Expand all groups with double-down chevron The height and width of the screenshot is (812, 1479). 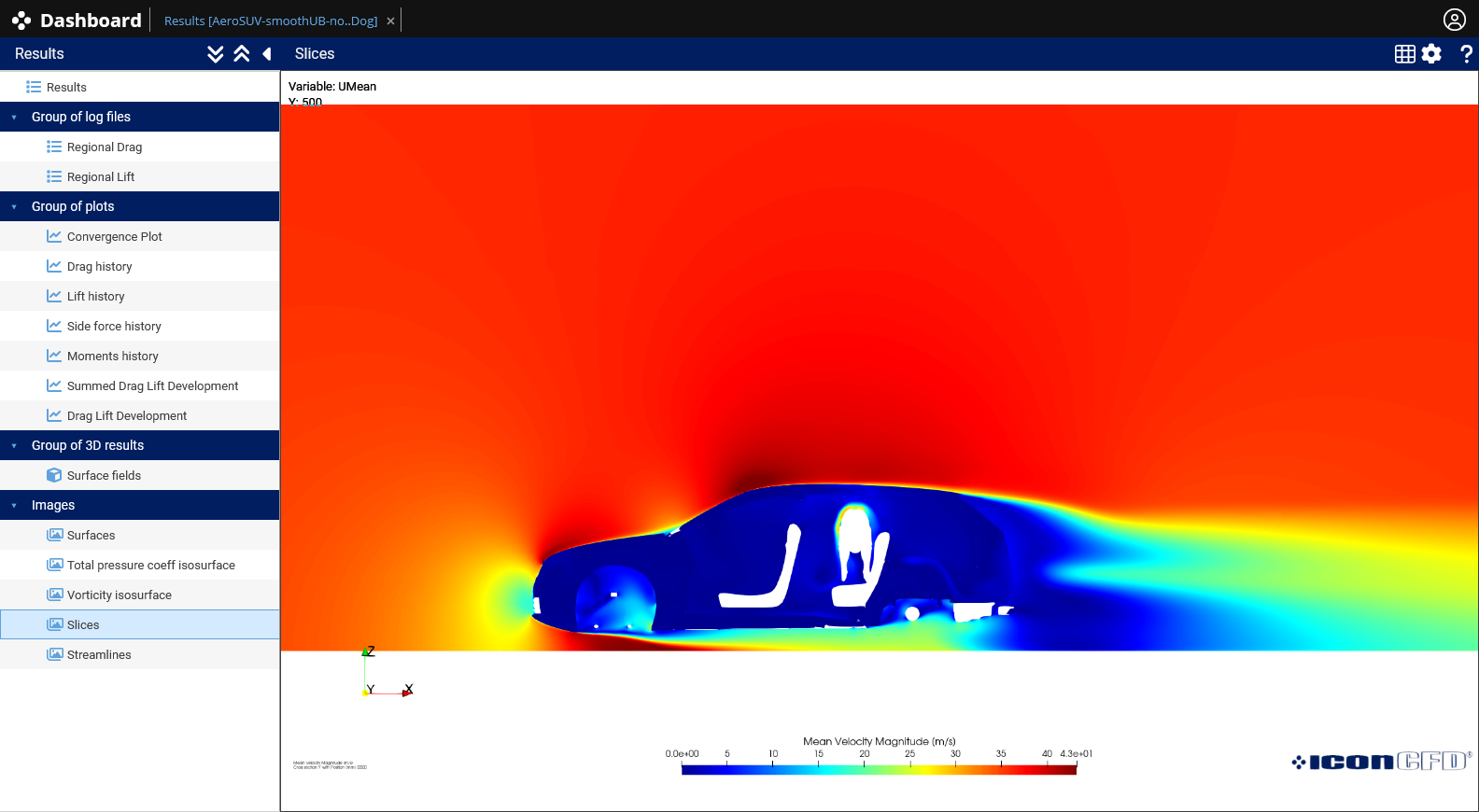pyautogui.click(x=216, y=54)
